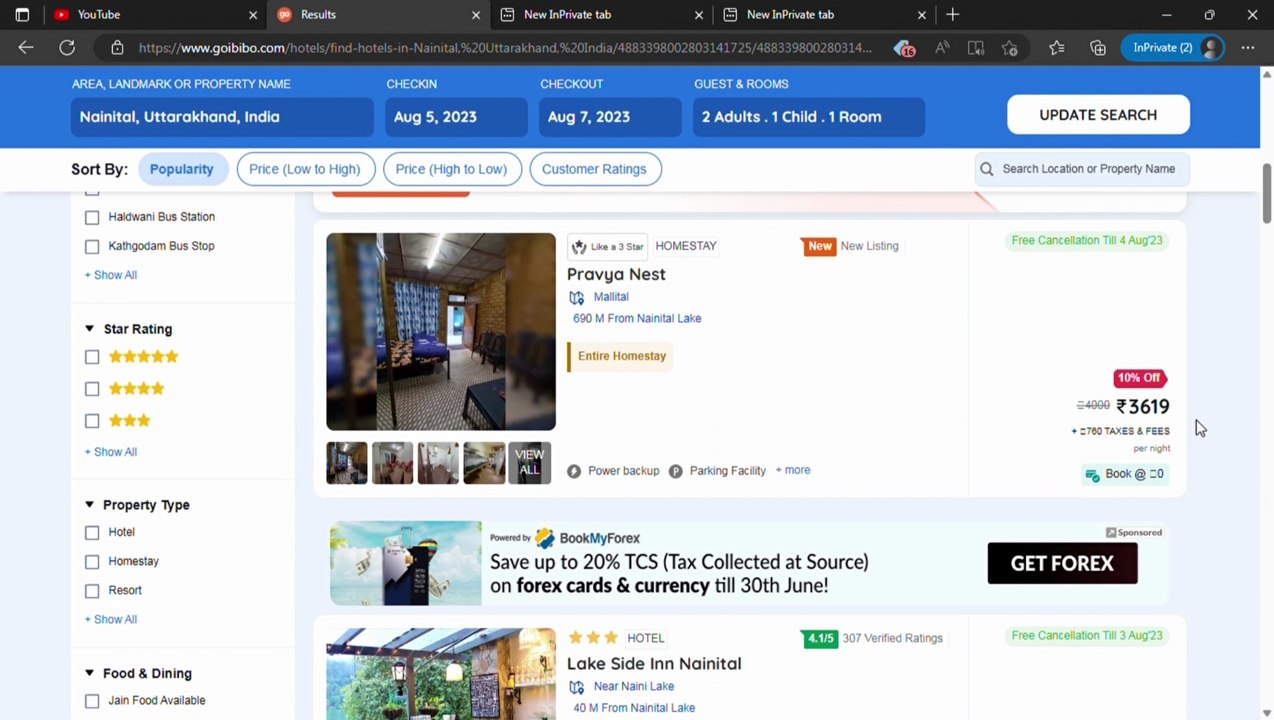Viewport: 1274px width, 720px height.
Task: Click the page vertical scrollbar thumb
Action: [x=1266, y=193]
